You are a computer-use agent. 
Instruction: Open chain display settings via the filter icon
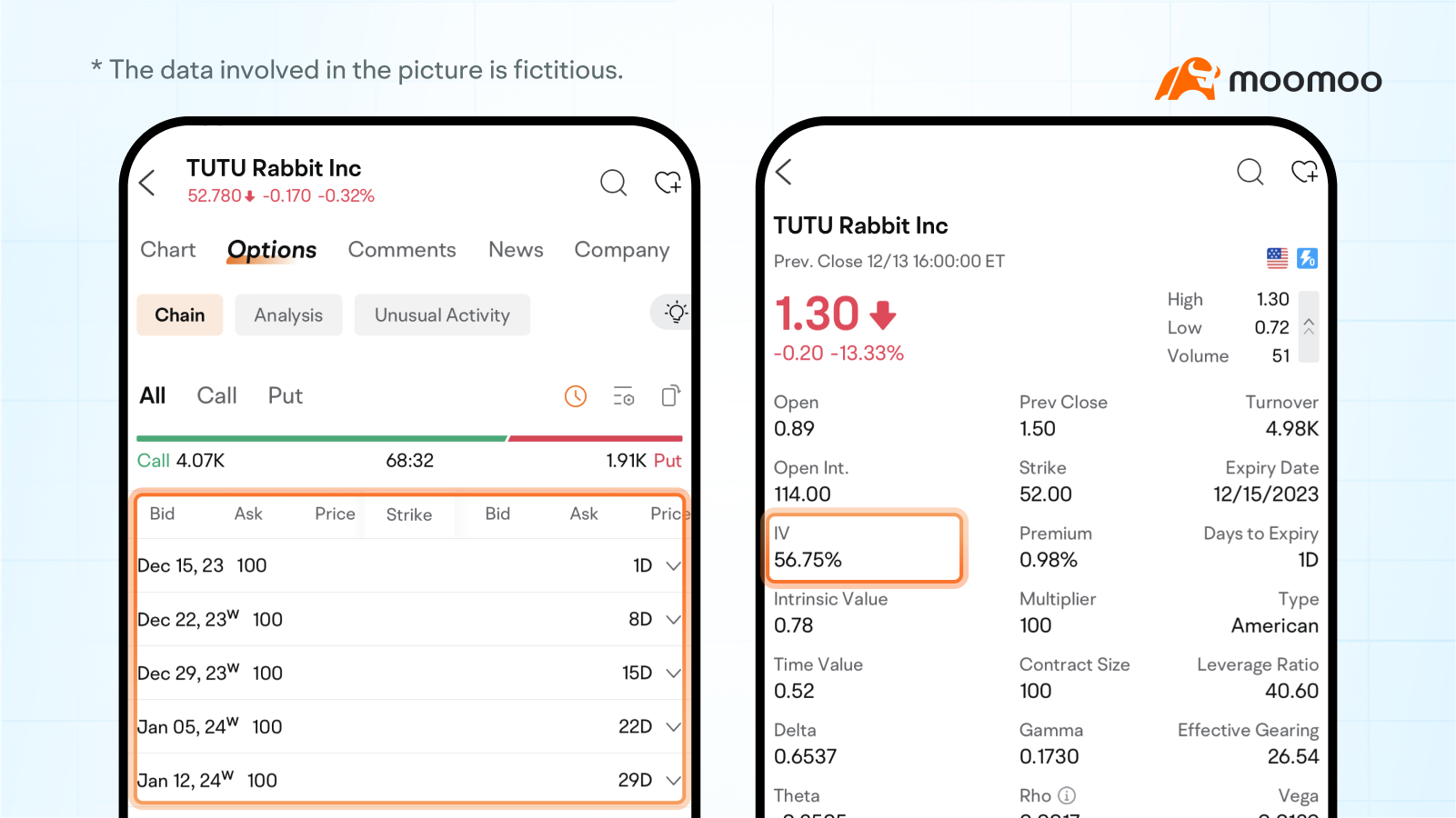click(623, 396)
